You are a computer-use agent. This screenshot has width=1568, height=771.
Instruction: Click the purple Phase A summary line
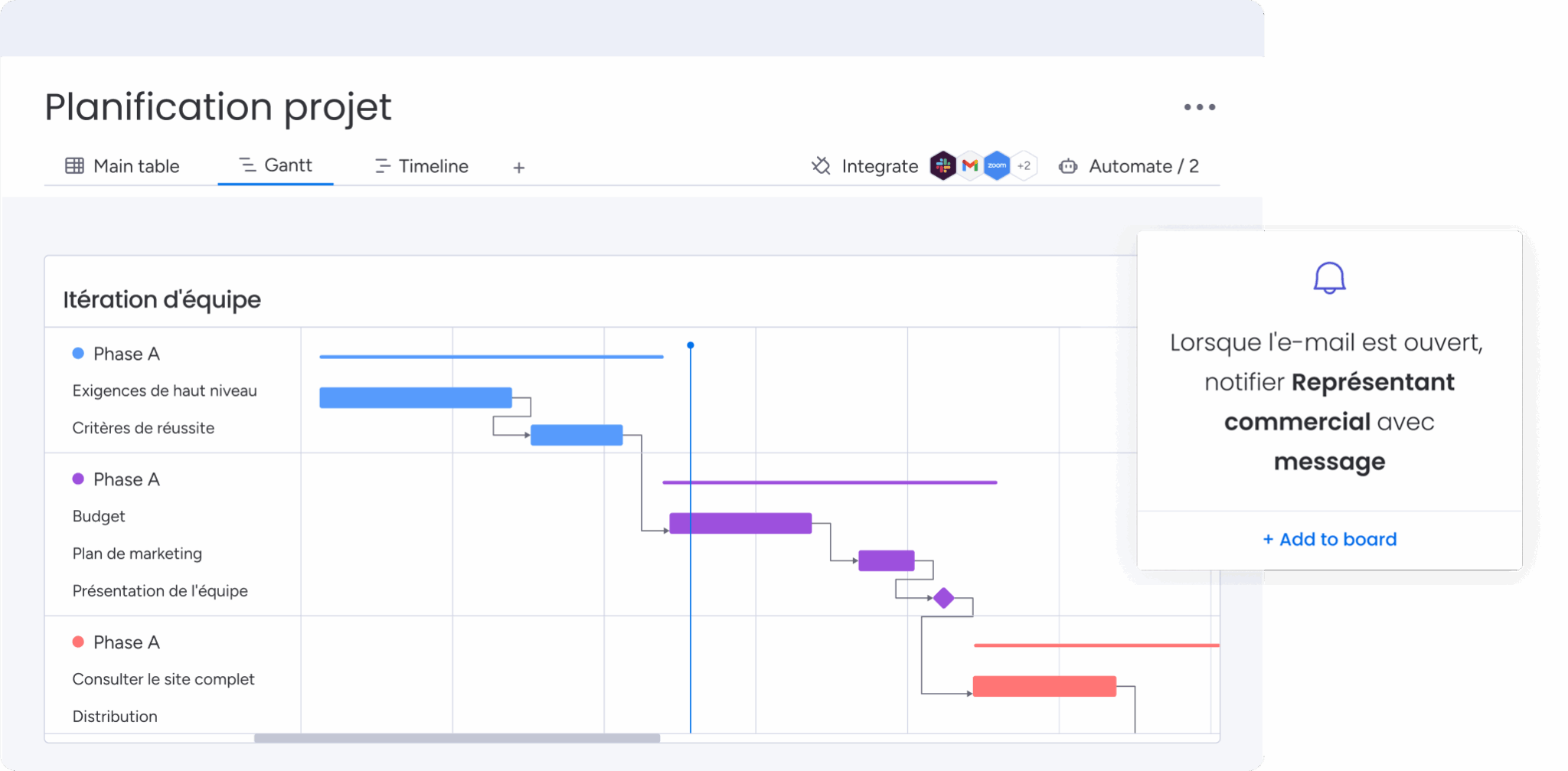click(x=830, y=482)
